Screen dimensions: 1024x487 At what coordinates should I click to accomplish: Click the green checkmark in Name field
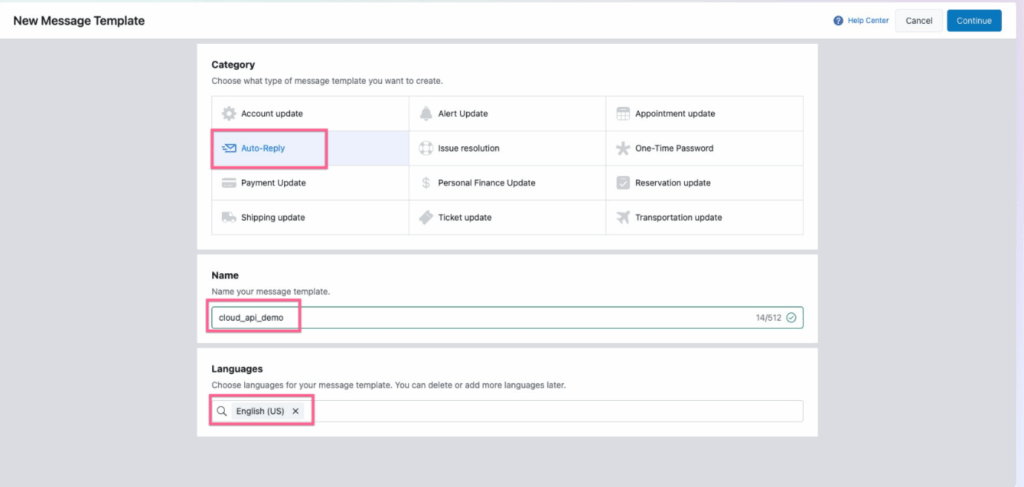pyautogui.click(x=791, y=318)
